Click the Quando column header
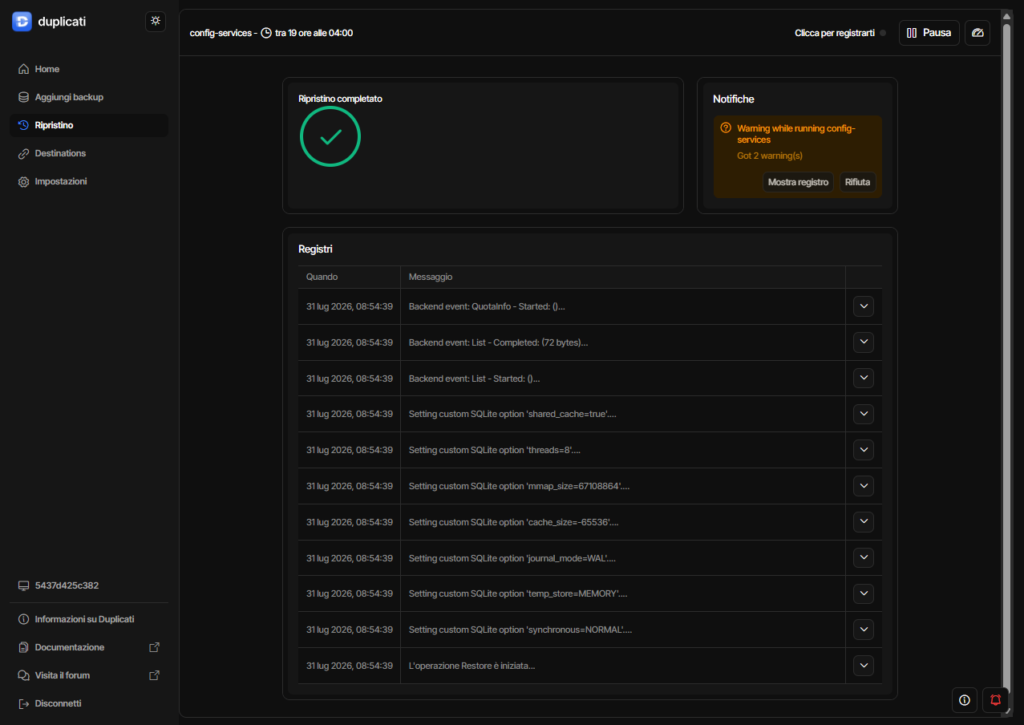Viewport: 1024px width, 725px height. tap(322, 277)
